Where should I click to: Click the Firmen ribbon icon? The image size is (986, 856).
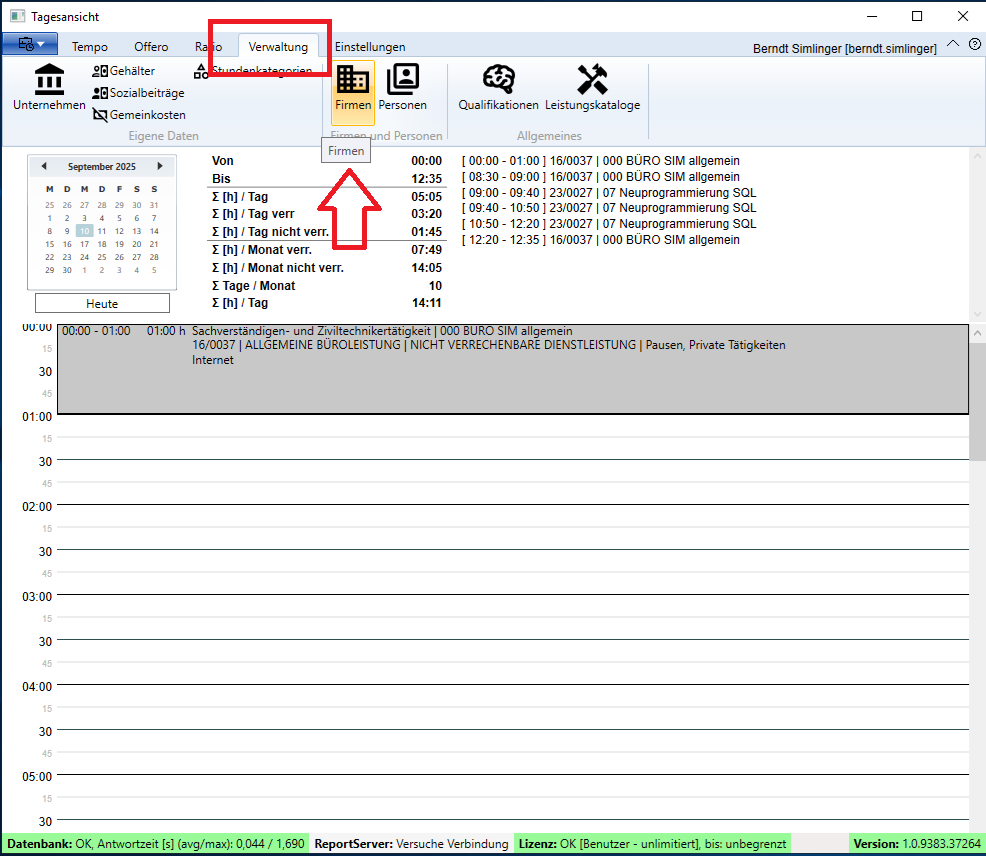pos(353,88)
